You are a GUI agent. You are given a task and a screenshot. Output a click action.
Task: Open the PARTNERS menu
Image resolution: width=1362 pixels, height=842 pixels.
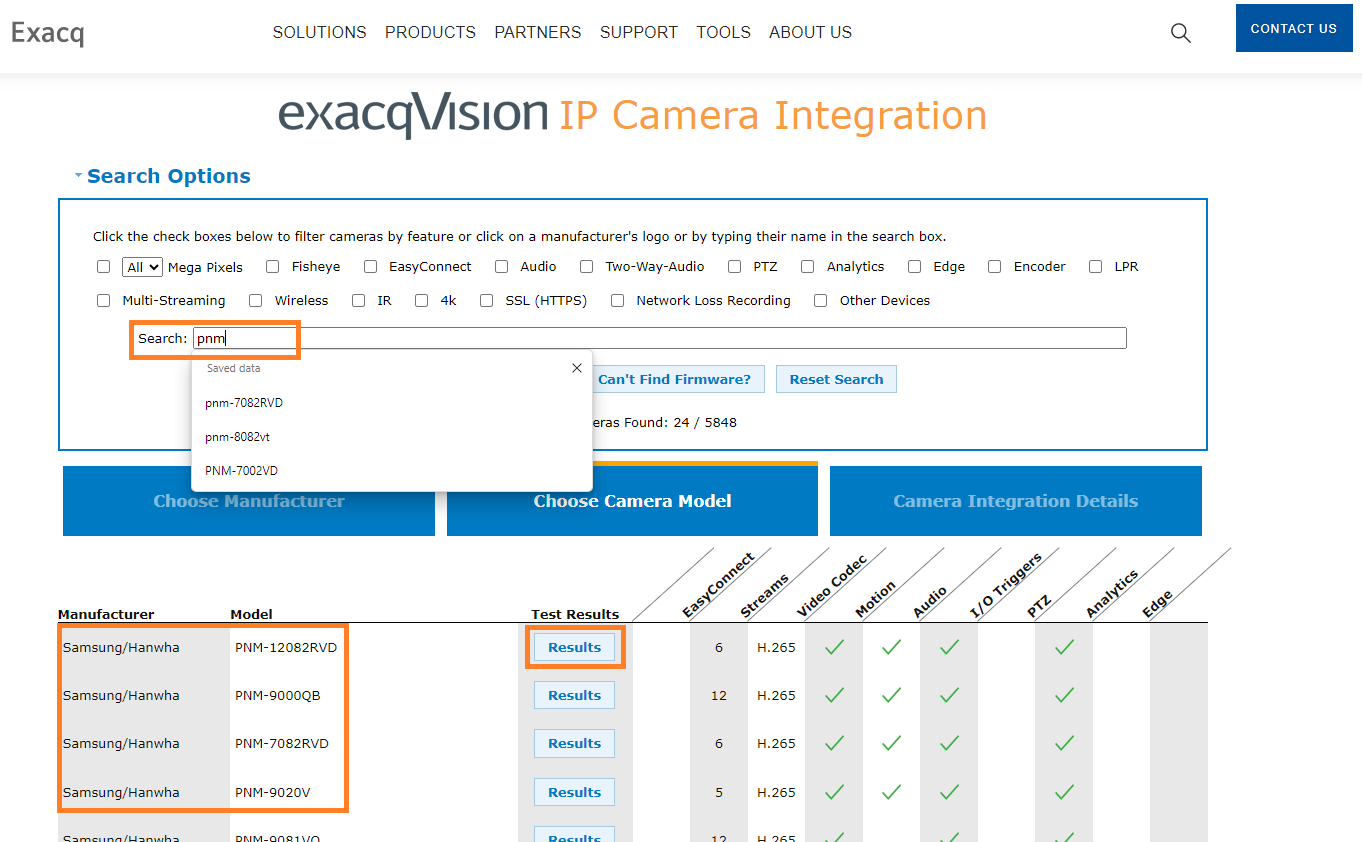click(x=538, y=33)
